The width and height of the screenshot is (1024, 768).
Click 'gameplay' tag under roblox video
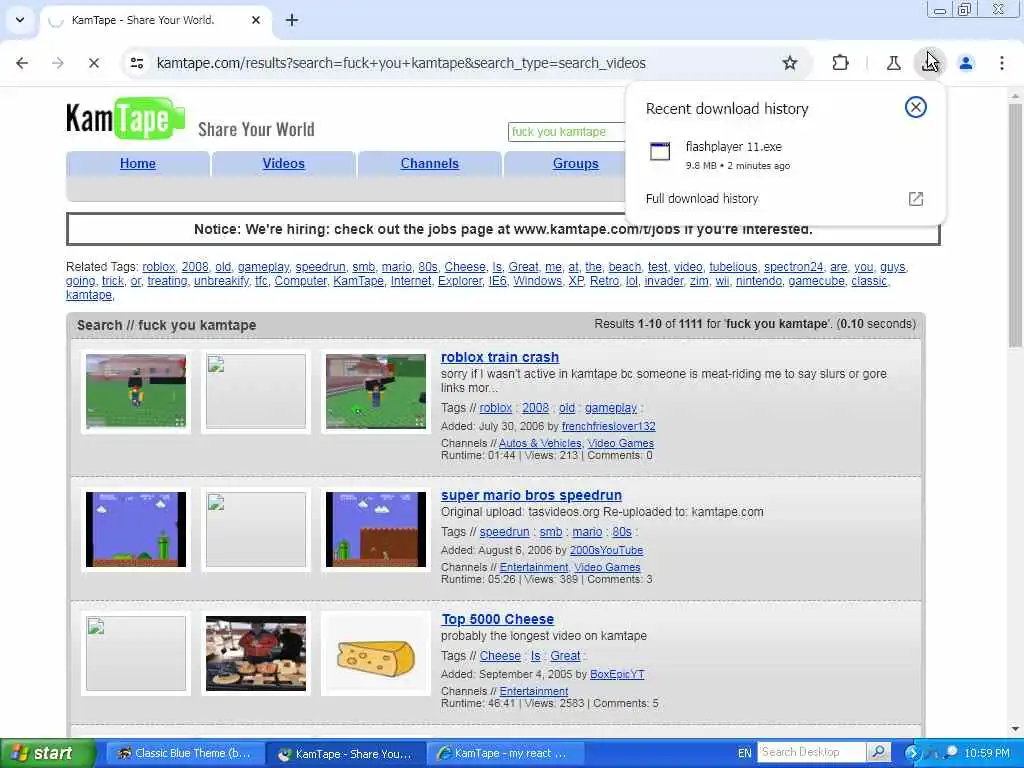(x=611, y=408)
